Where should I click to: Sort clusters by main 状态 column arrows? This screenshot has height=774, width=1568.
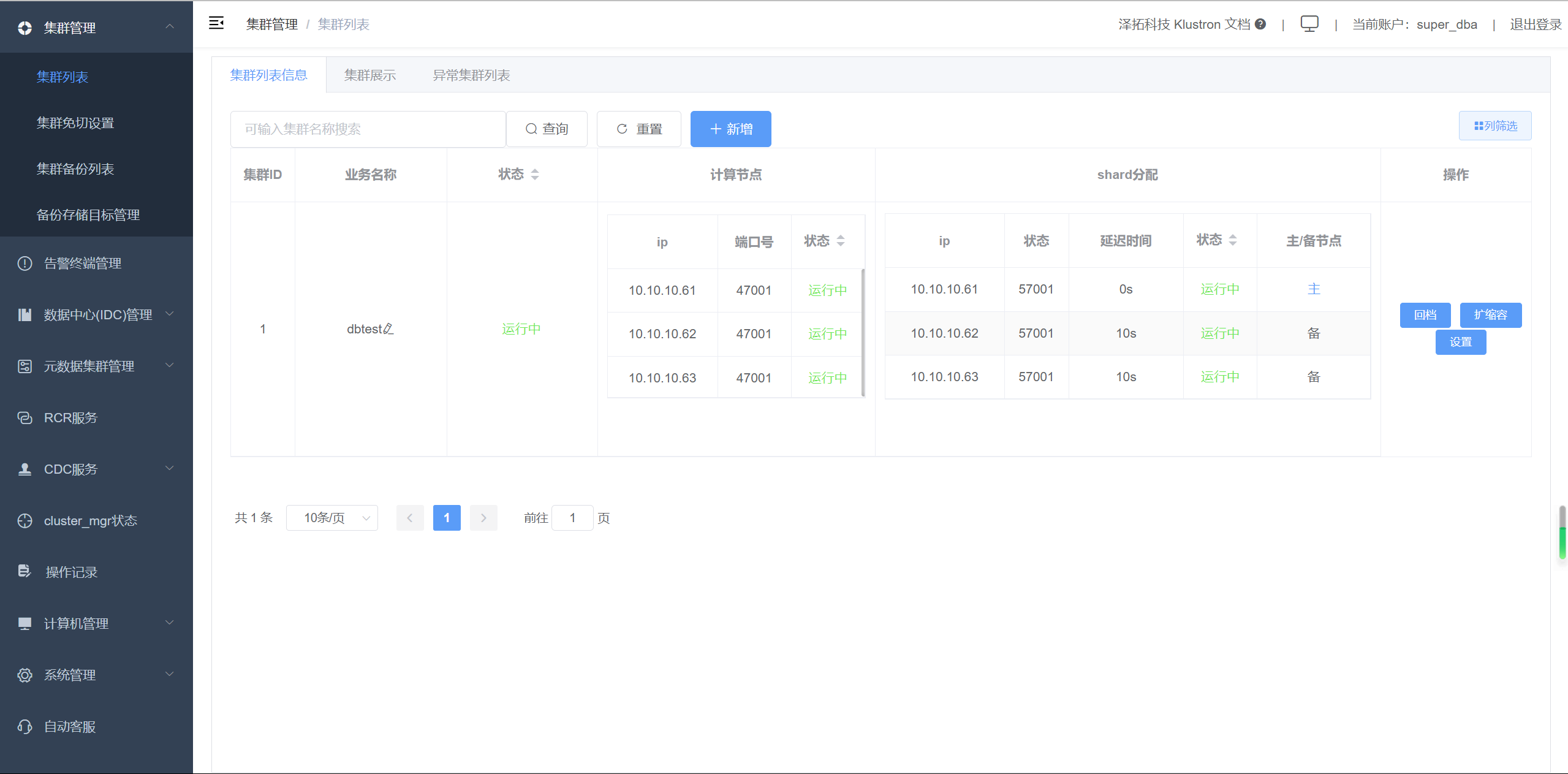[x=535, y=175]
